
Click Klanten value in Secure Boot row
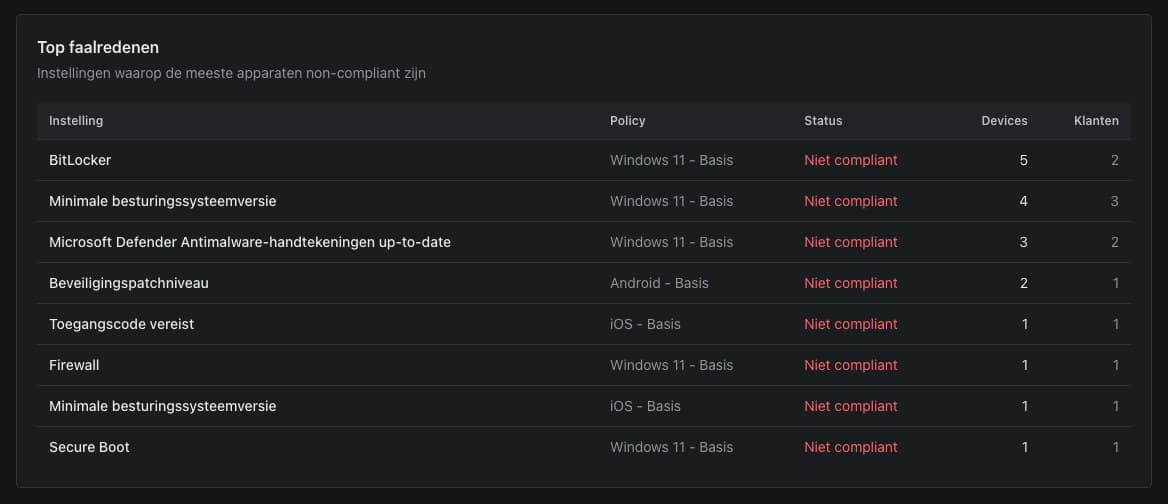pyautogui.click(x=1115, y=447)
